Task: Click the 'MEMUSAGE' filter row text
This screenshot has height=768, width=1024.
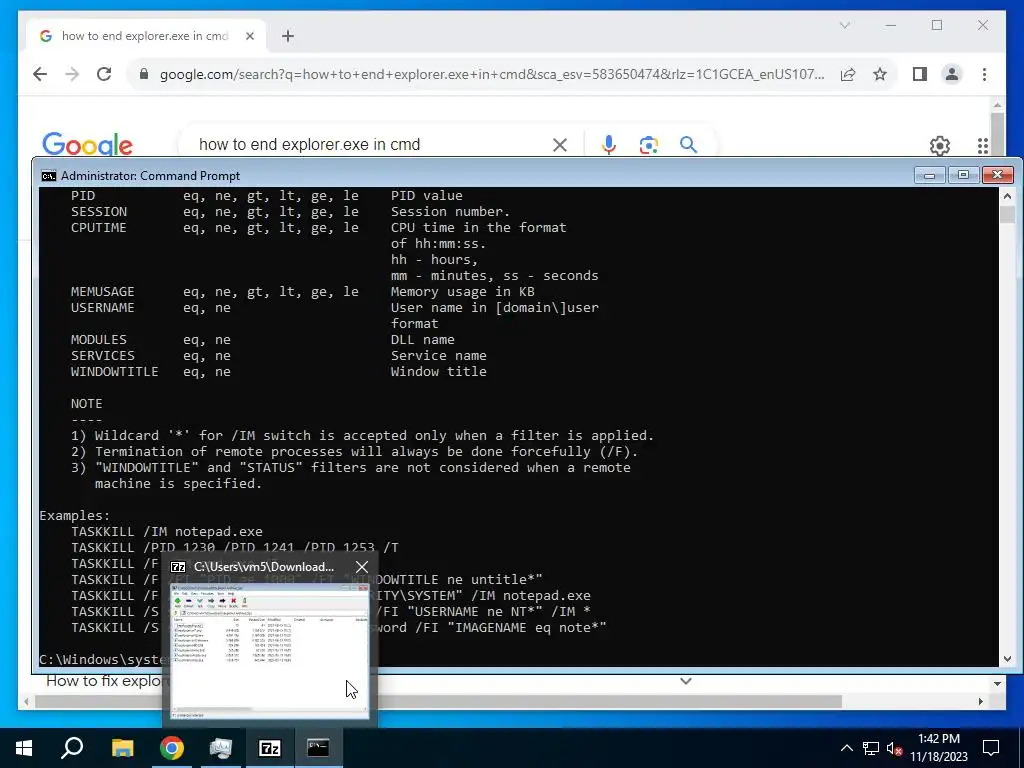Action: 302,292
